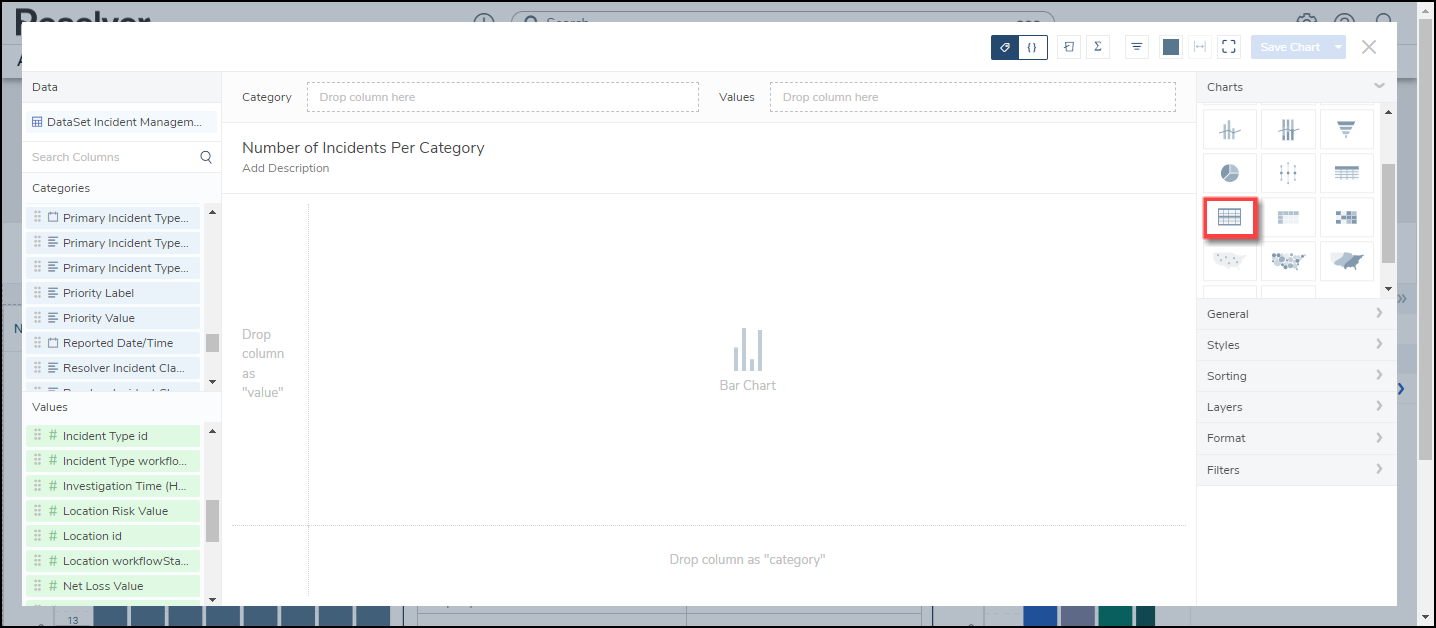Click the calendar icon on Reported Date/Time

pyautogui.click(x=53, y=343)
